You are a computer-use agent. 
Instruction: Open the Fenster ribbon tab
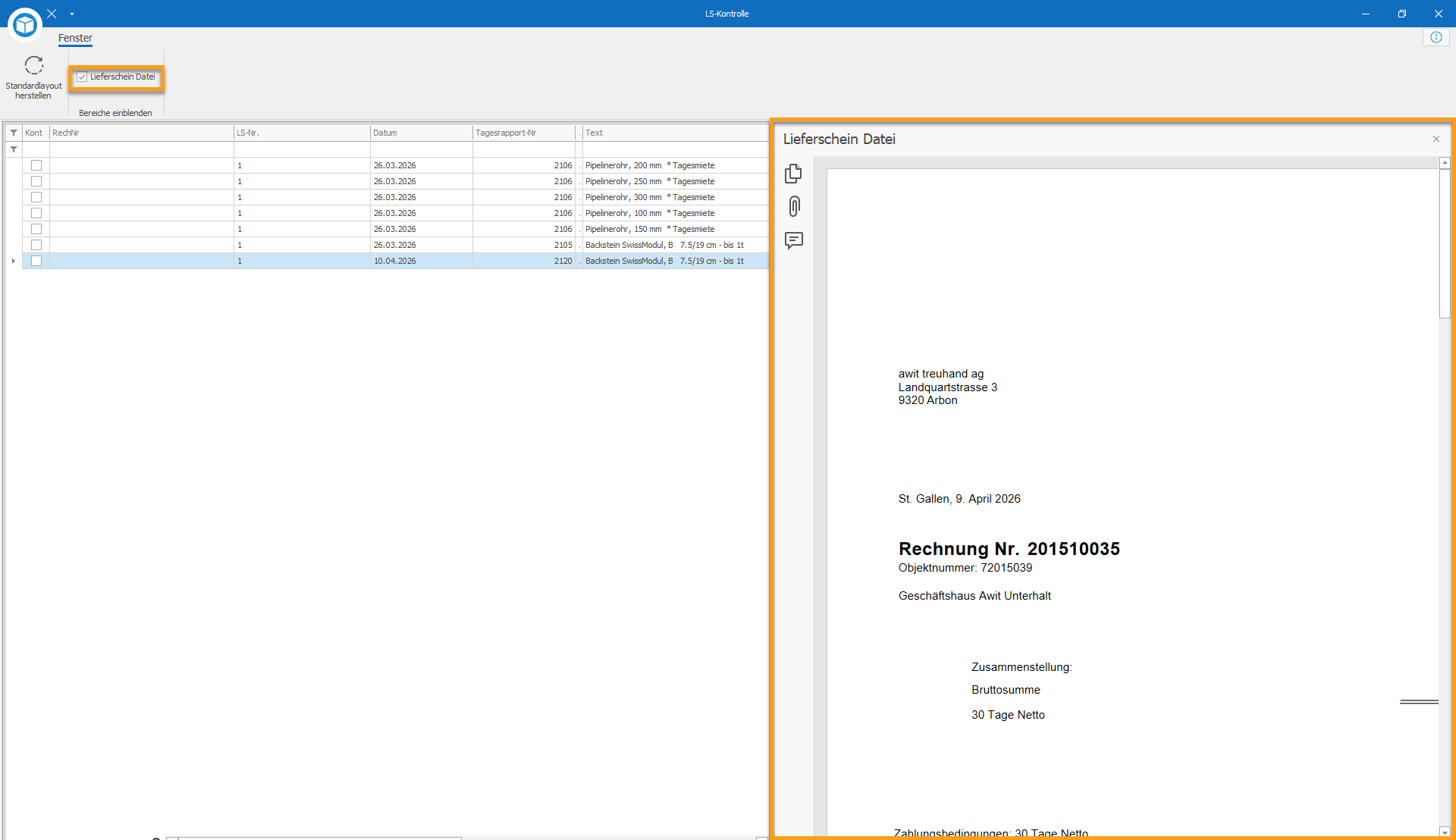(x=75, y=38)
